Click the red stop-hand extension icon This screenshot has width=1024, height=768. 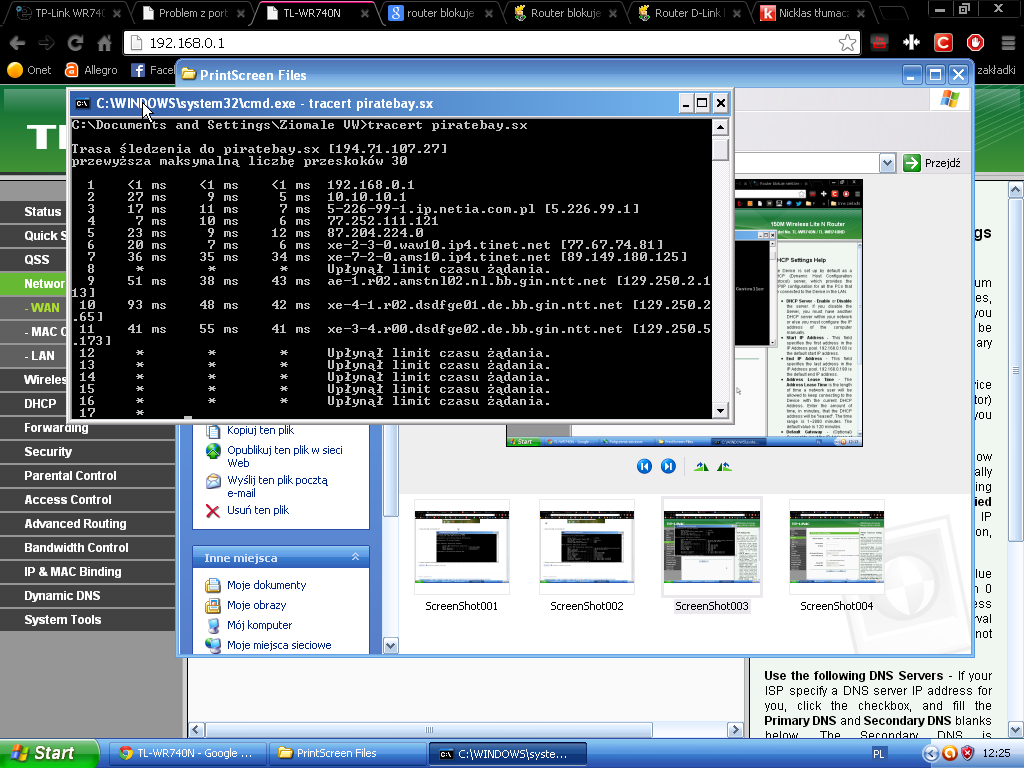pyautogui.click(x=976, y=43)
